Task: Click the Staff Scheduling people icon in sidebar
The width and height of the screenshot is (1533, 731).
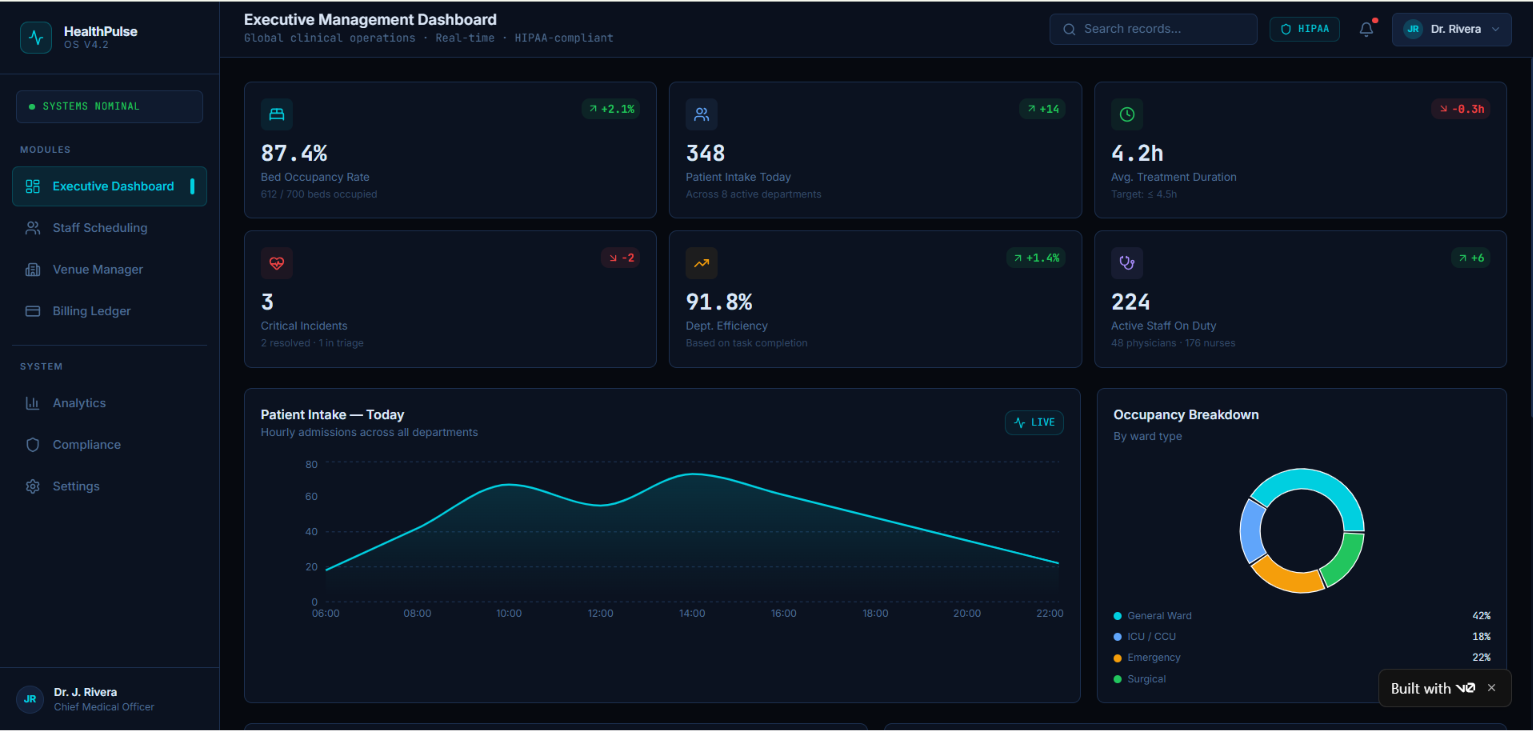Action: click(33, 228)
